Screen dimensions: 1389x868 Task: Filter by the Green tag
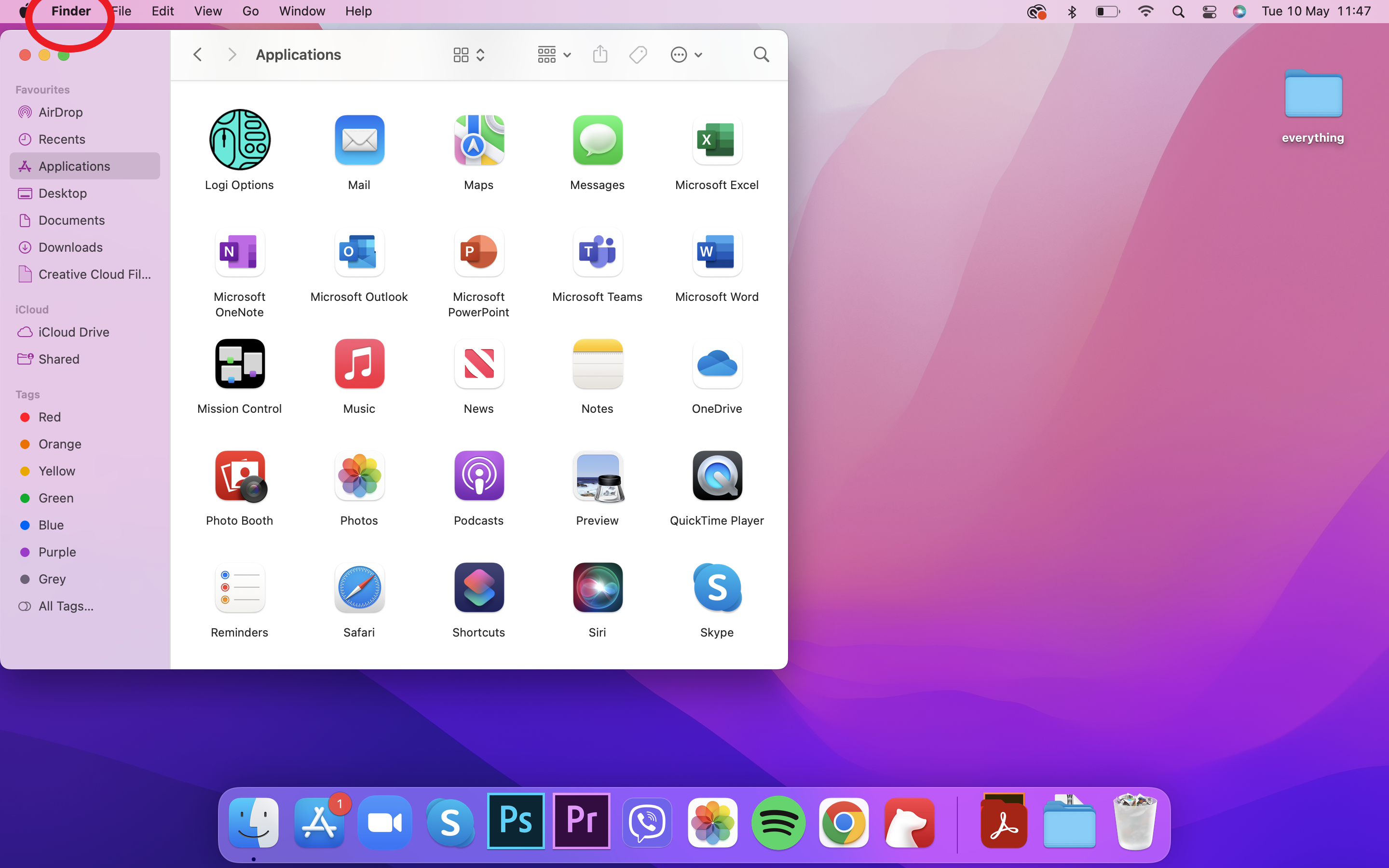pyautogui.click(x=85, y=498)
